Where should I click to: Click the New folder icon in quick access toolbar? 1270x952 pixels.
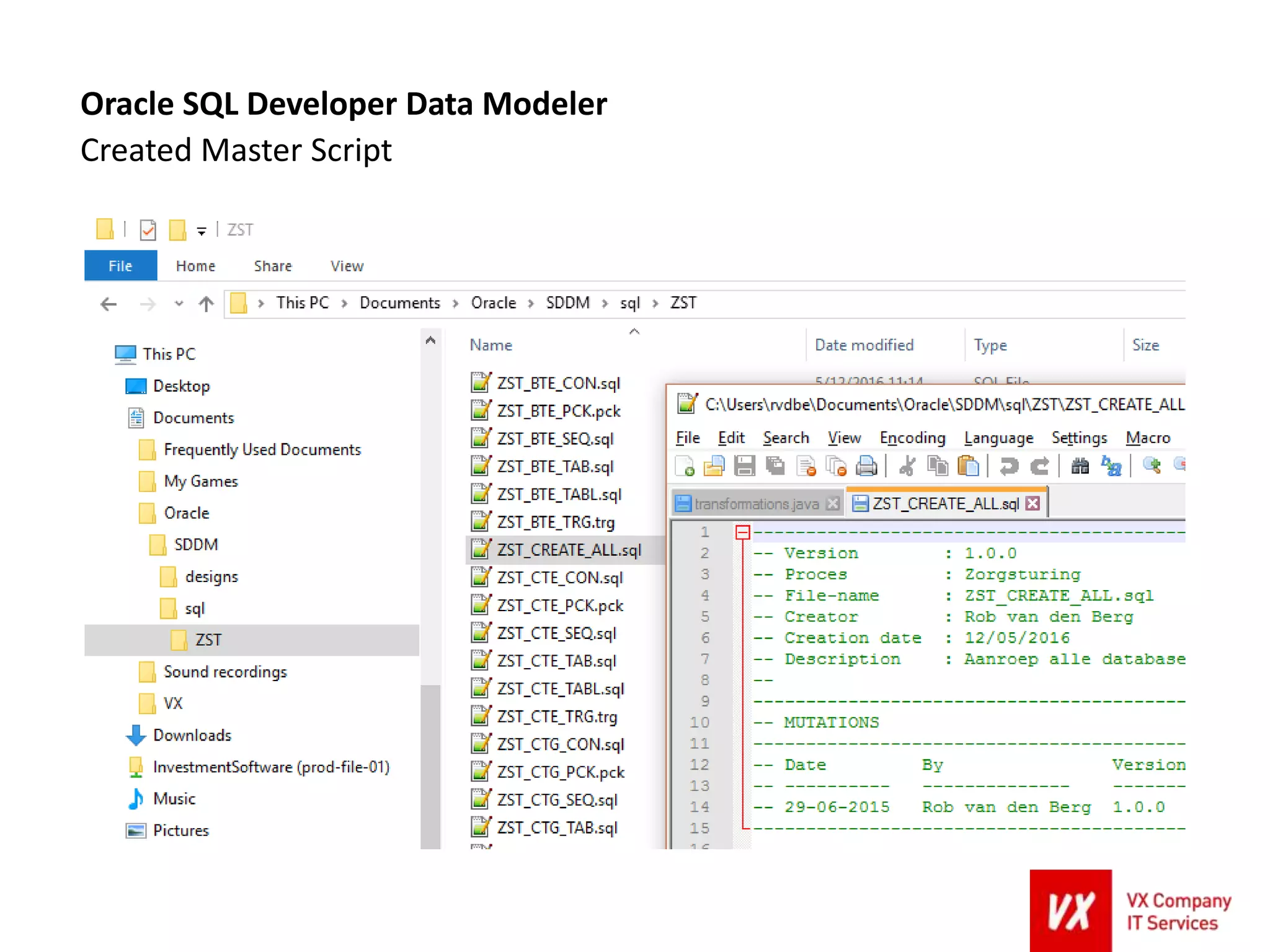177,230
